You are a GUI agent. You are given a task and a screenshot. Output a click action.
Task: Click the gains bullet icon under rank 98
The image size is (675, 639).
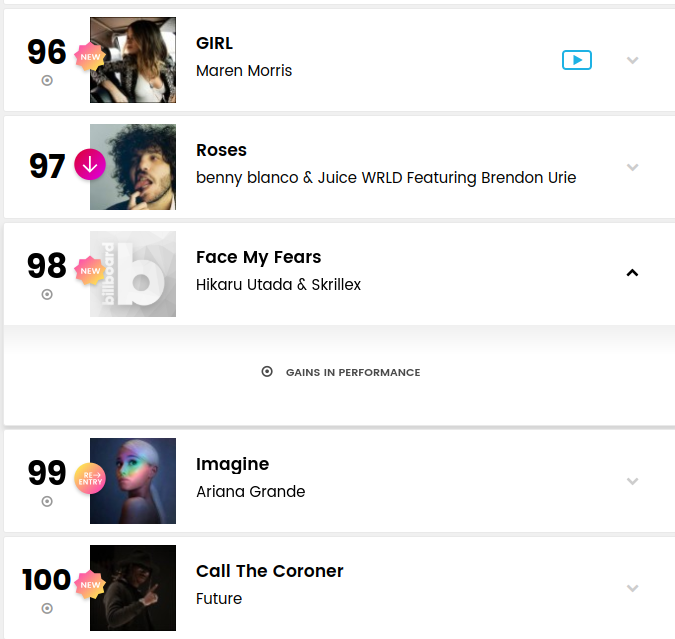click(x=47, y=295)
